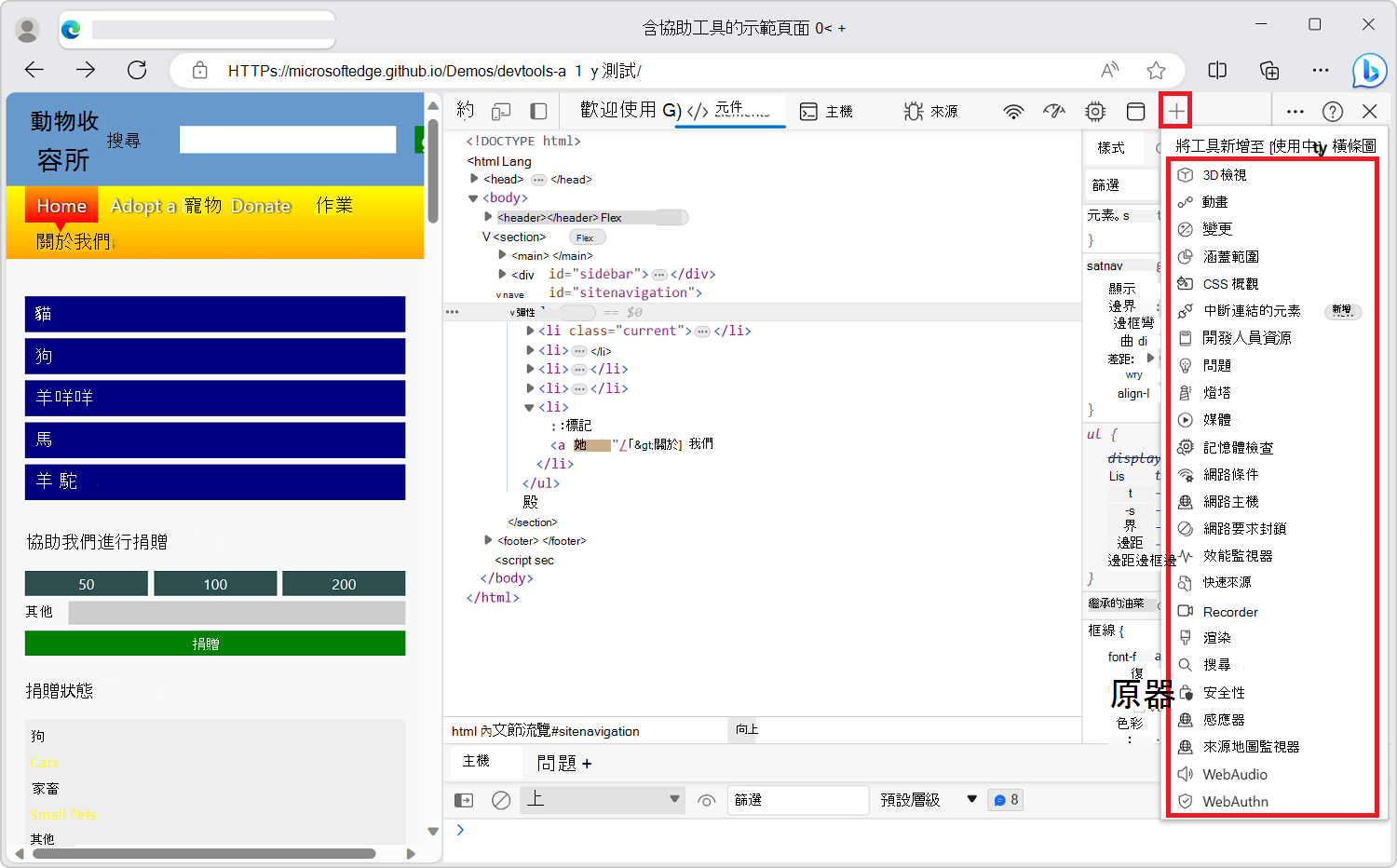Switch to the 元件 Elements tab
1397x868 pixels.
tap(729, 111)
